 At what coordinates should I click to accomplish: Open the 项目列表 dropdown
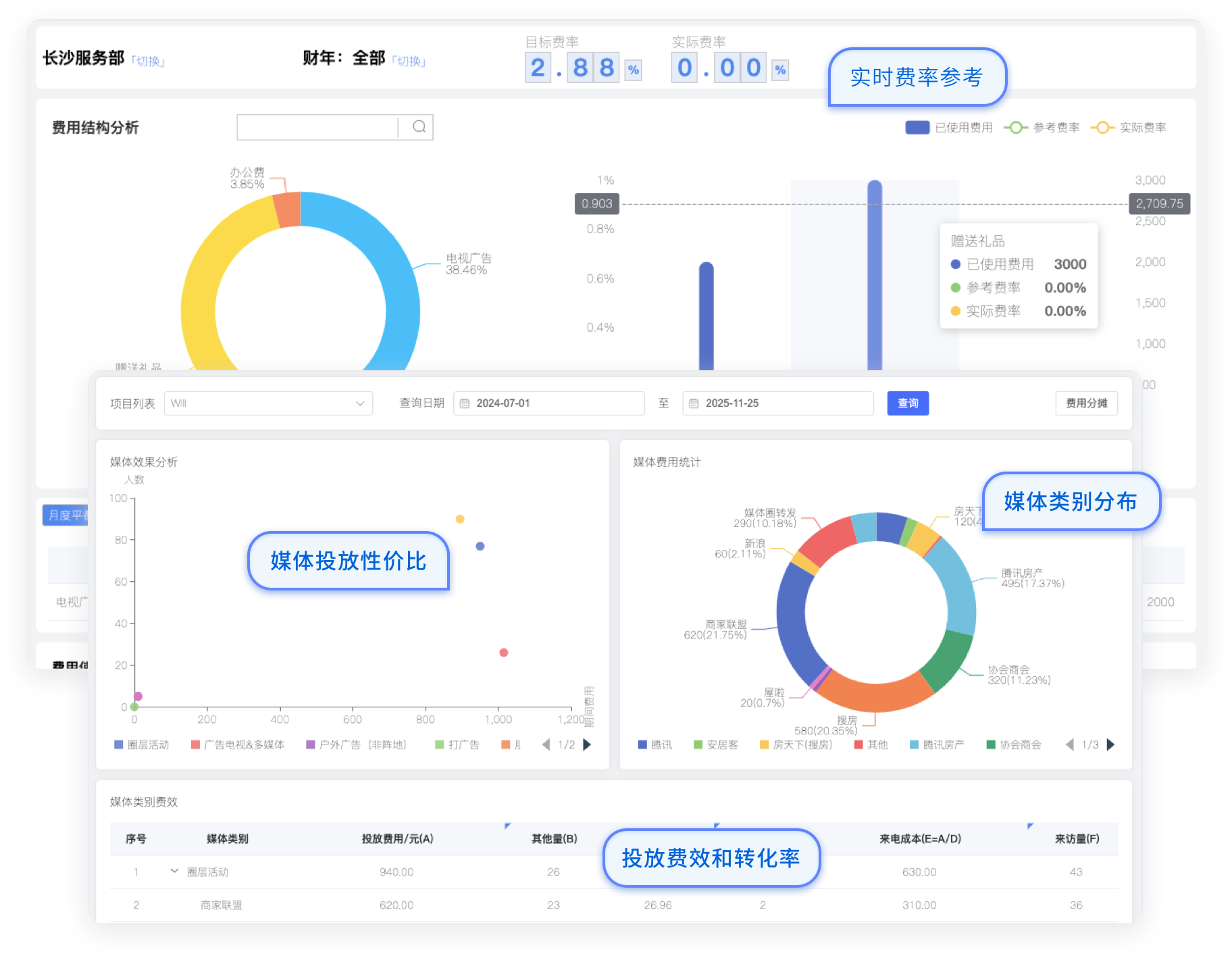pyautogui.click(x=268, y=403)
